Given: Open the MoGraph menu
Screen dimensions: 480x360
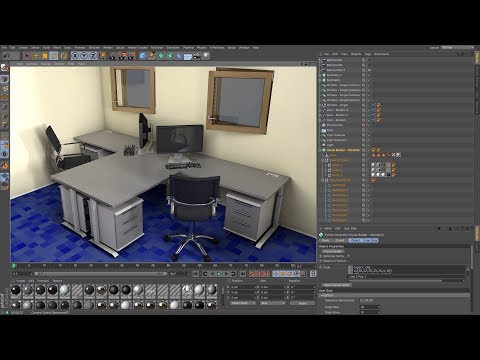Looking at the screenshot, I should click(157, 48).
